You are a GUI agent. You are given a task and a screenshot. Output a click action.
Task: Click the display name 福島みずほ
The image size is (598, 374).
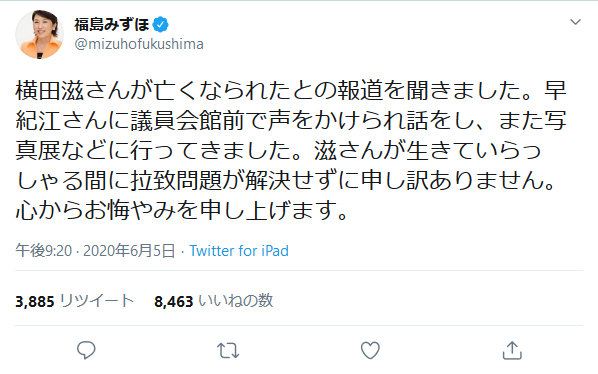[112, 25]
